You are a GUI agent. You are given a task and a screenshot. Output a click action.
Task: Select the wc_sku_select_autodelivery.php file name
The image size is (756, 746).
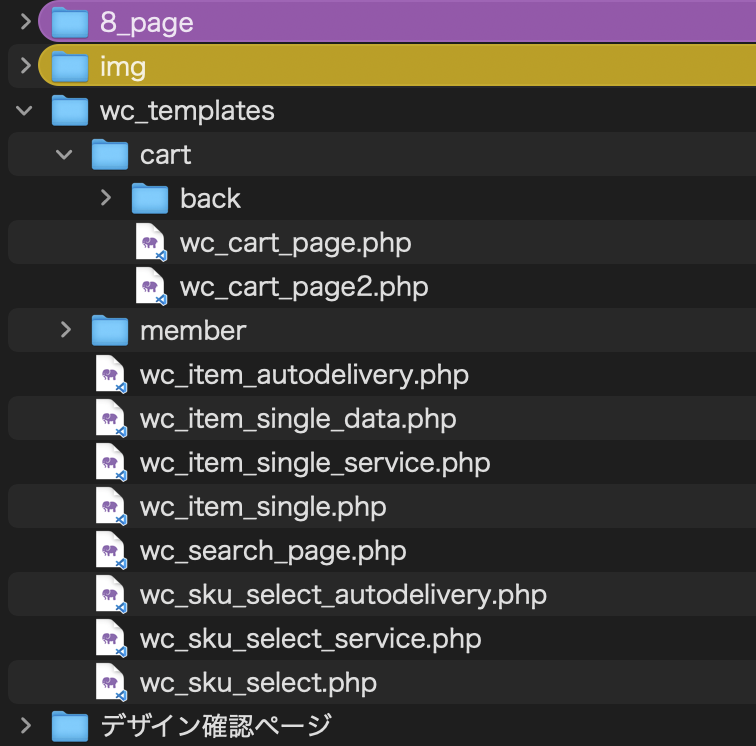point(343,595)
